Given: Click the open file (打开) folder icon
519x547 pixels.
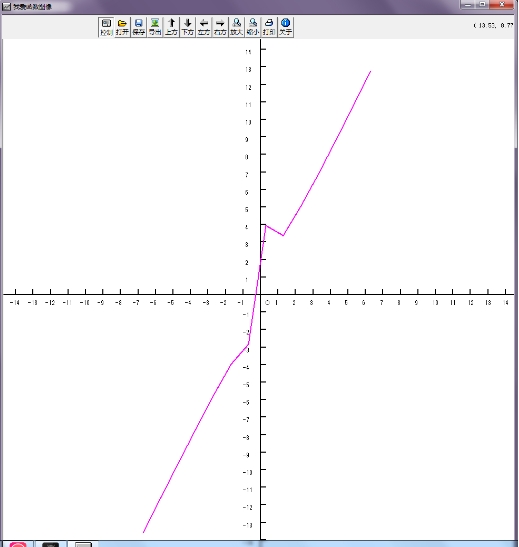Looking at the screenshot, I should tap(122, 27).
